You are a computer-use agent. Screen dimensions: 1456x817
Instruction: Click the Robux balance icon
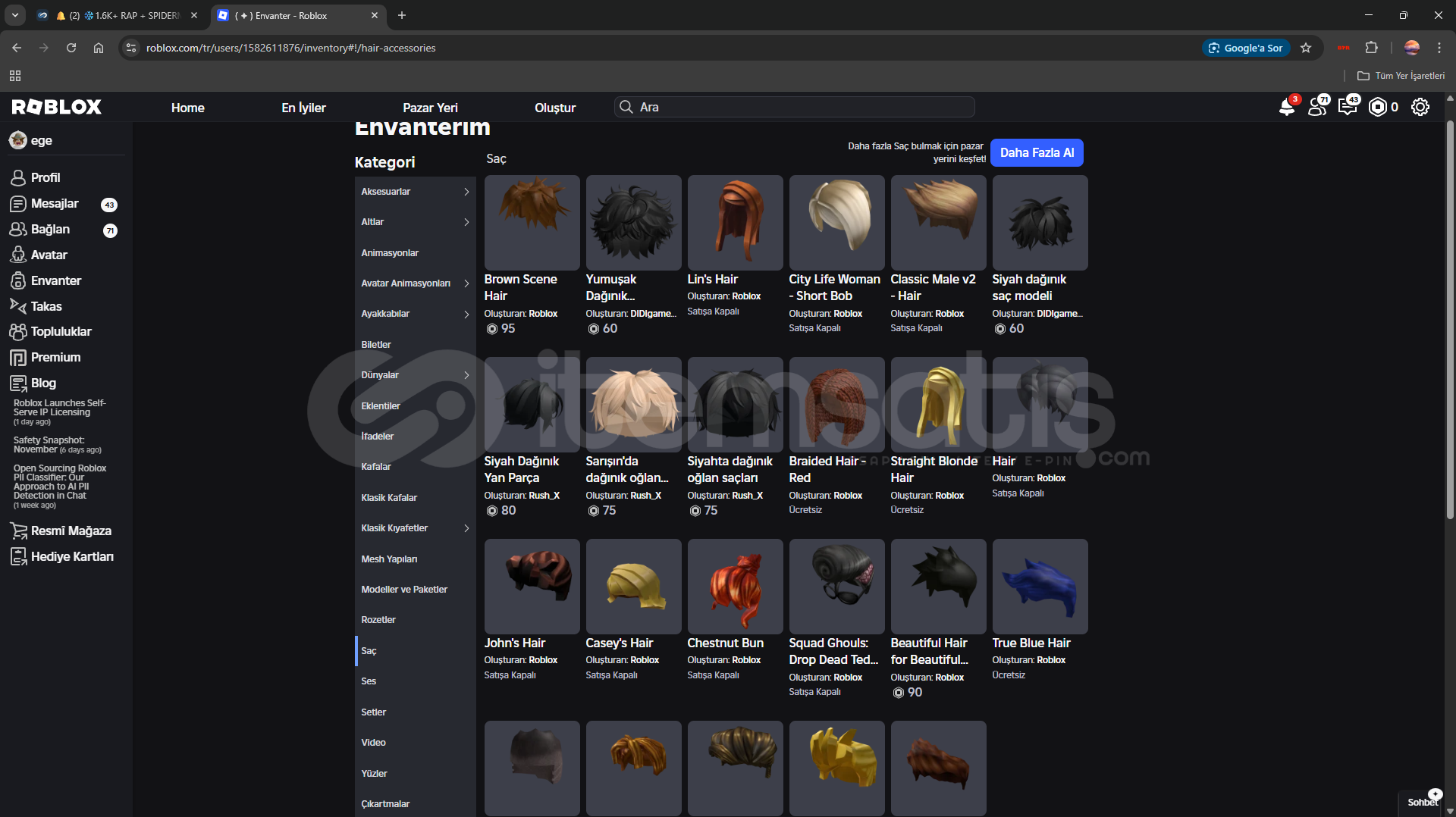point(1378,108)
